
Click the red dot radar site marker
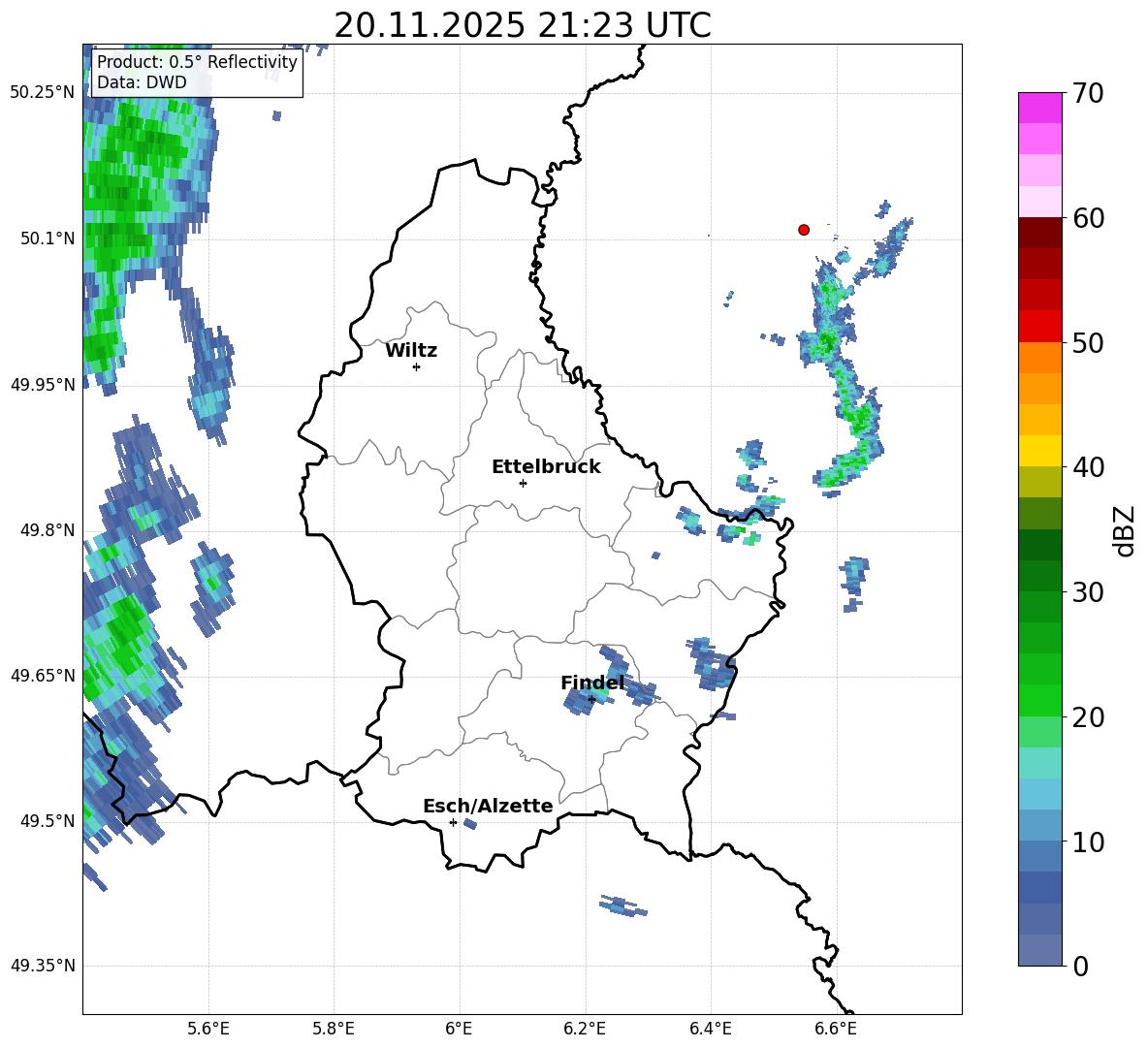(x=804, y=230)
